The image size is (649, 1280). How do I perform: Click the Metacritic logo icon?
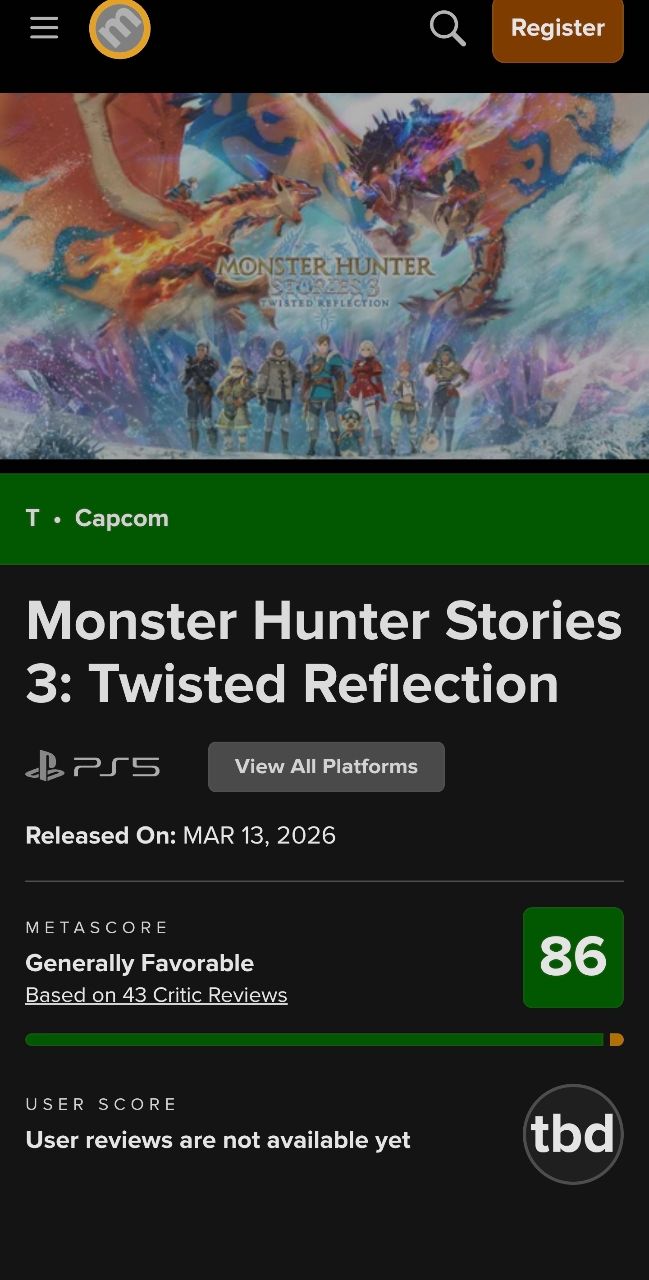point(120,28)
